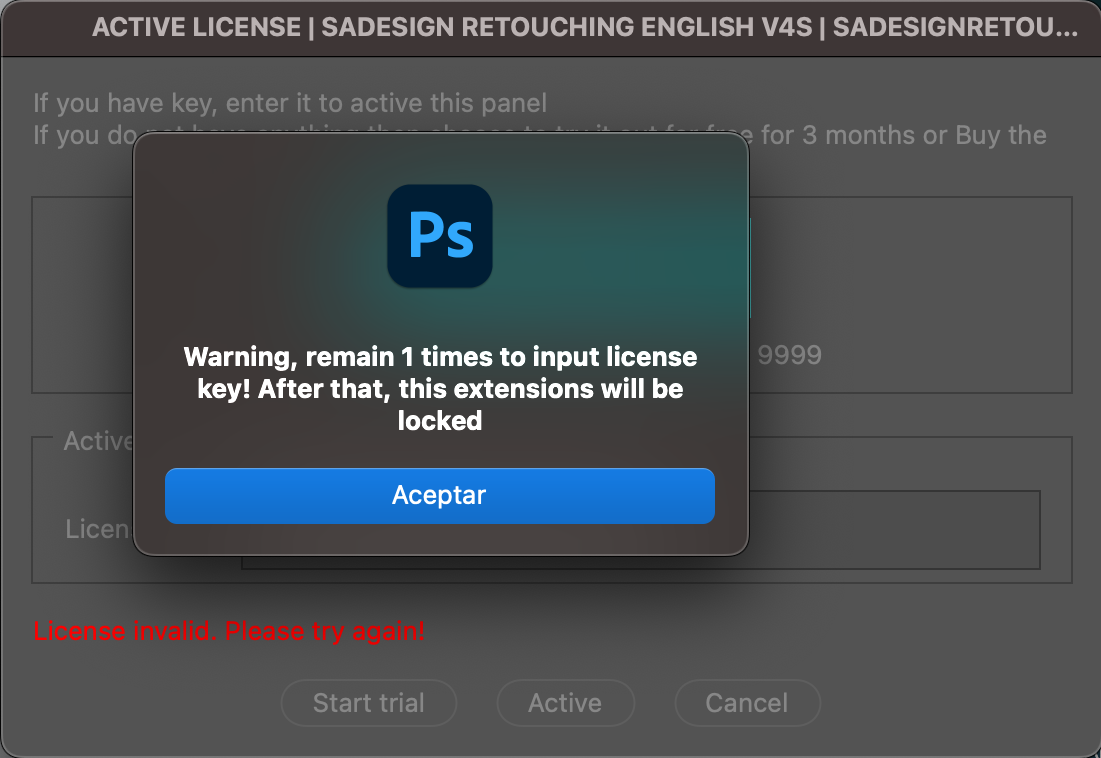This screenshot has height=758, width=1101.
Task: Click the truncated SADESIGNRETOU... title text
Action: 954,28
